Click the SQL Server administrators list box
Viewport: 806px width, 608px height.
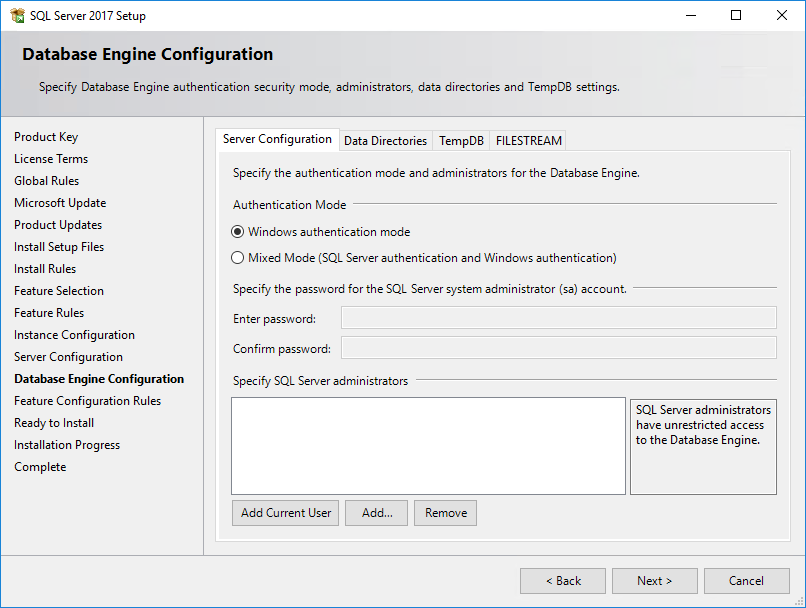[428, 446]
